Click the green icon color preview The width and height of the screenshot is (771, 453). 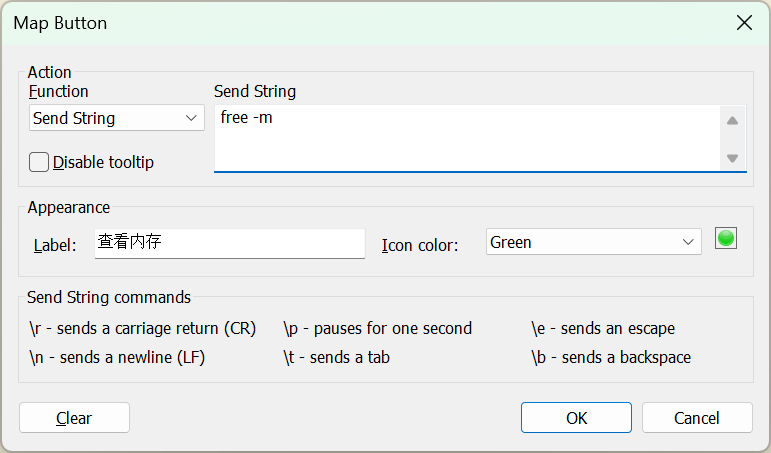726,239
